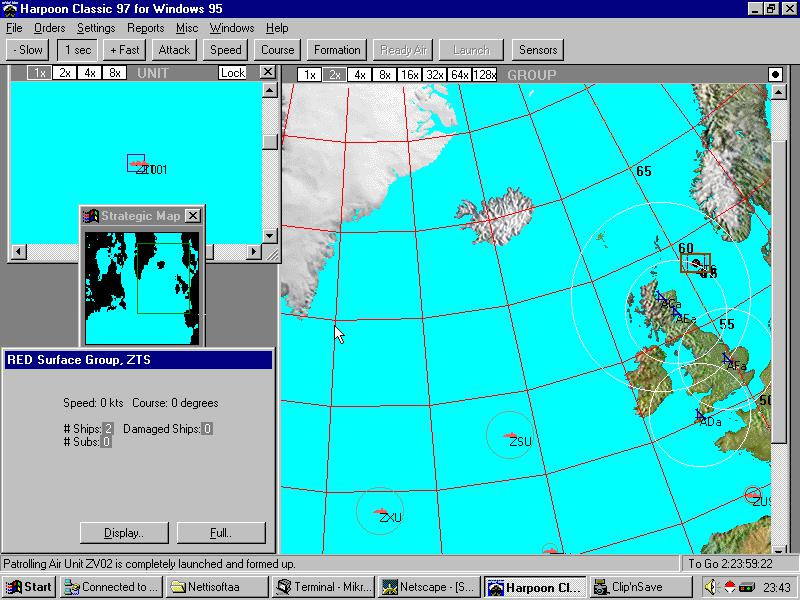
Task: Click the Formation toolbar button
Action: tap(337, 50)
